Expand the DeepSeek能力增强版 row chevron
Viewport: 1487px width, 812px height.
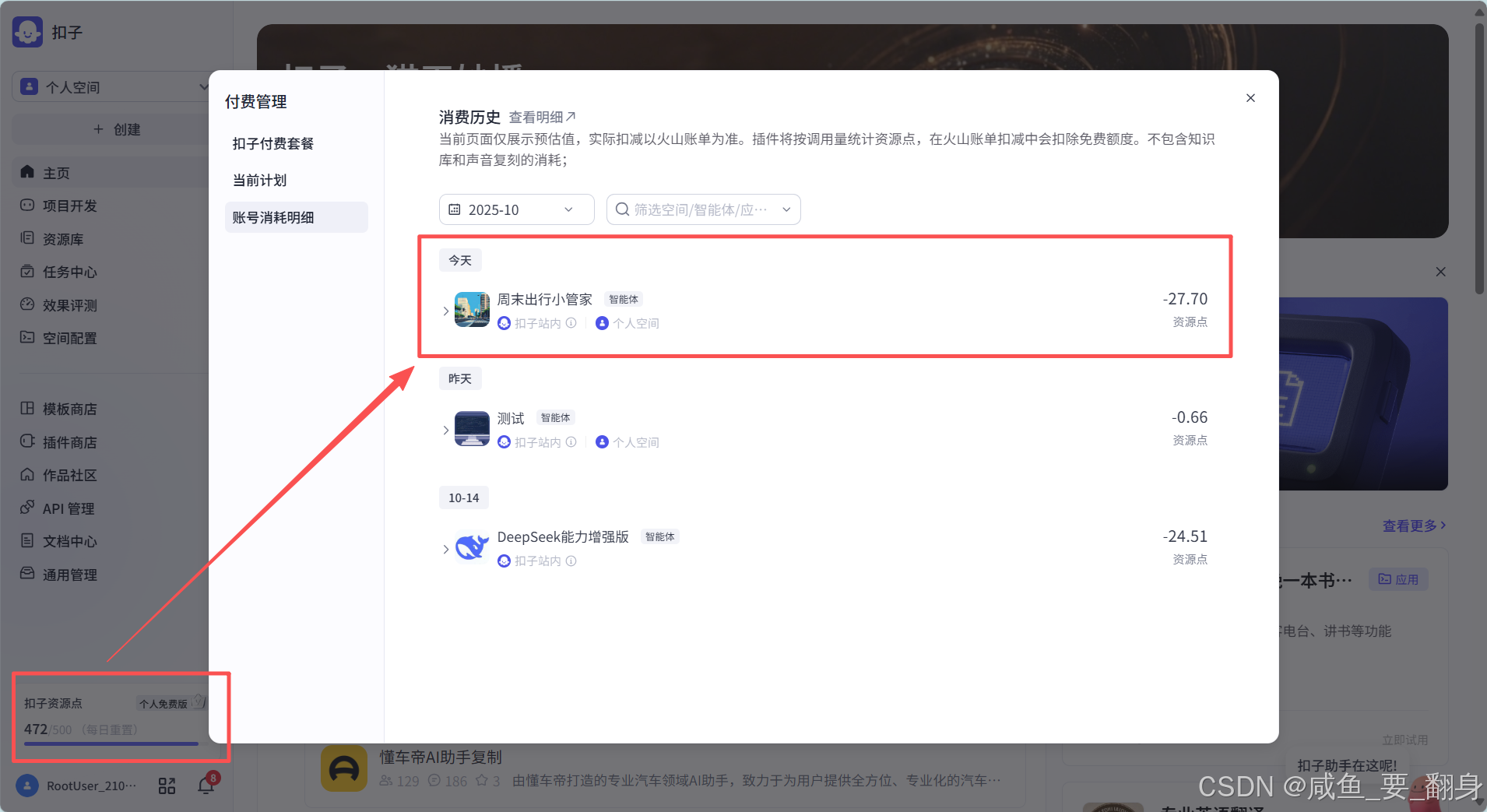click(x=445, y=549)
